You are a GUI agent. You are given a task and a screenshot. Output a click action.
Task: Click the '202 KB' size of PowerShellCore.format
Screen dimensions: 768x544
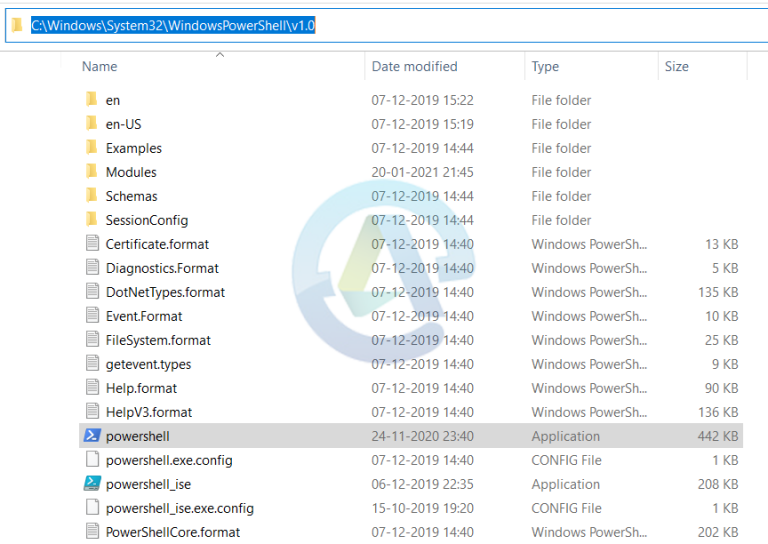point(718,532)
